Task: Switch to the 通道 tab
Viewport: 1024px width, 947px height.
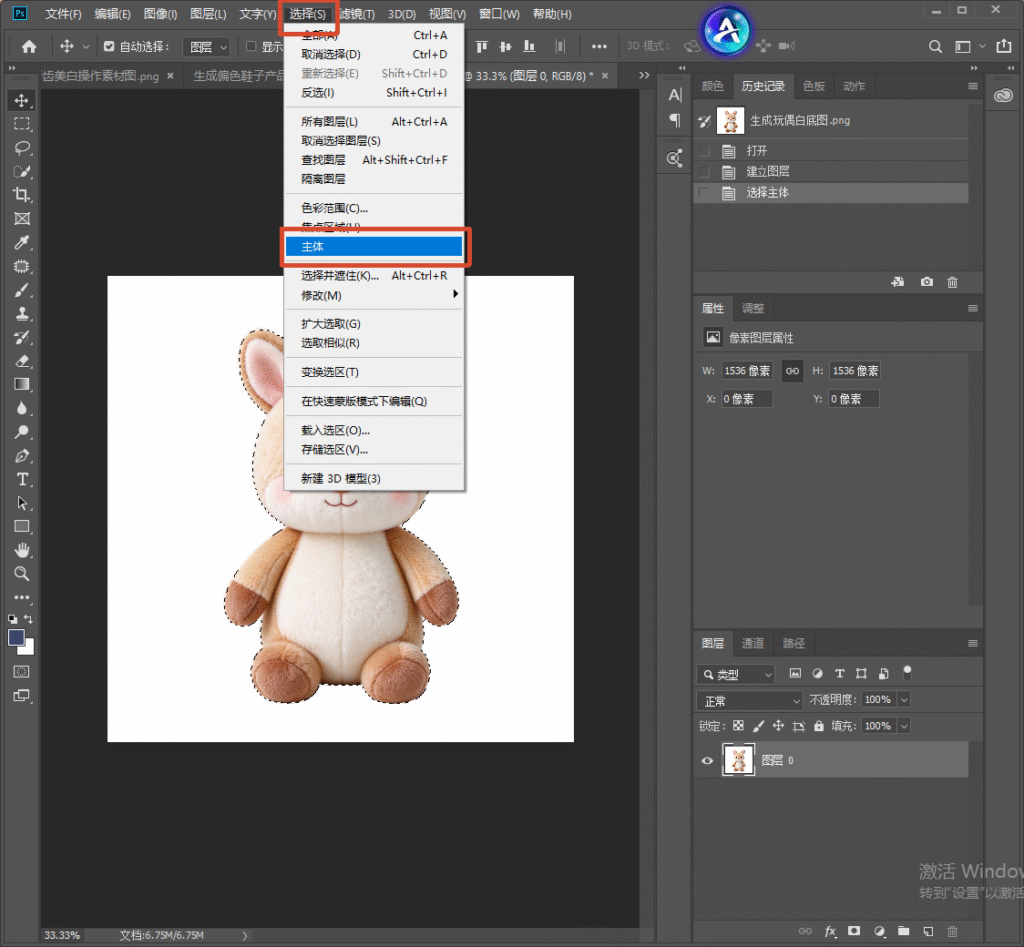Action: [752, 643]
